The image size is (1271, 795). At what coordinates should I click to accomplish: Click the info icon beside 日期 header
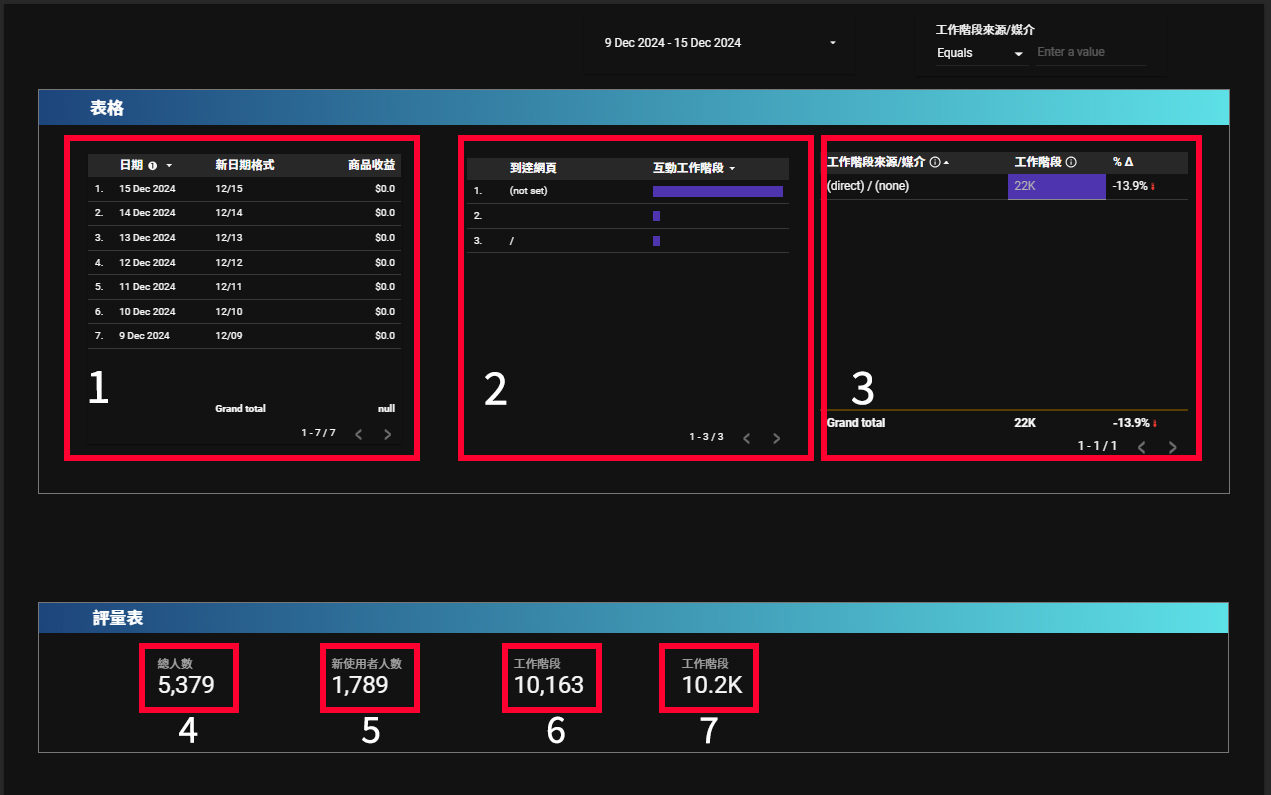(x=153, y=165)
